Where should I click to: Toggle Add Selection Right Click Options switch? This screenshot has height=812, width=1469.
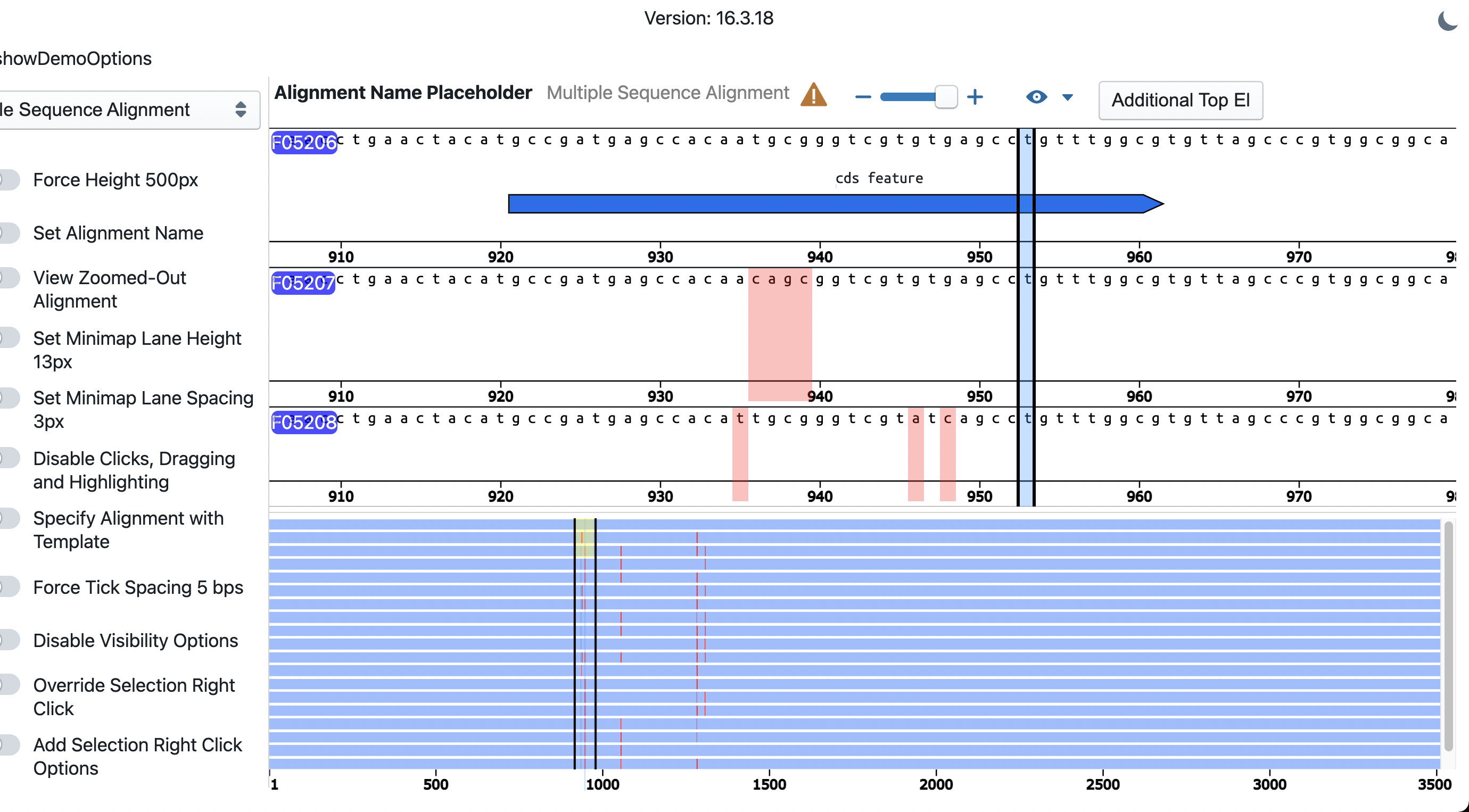[x=9, y=745]
